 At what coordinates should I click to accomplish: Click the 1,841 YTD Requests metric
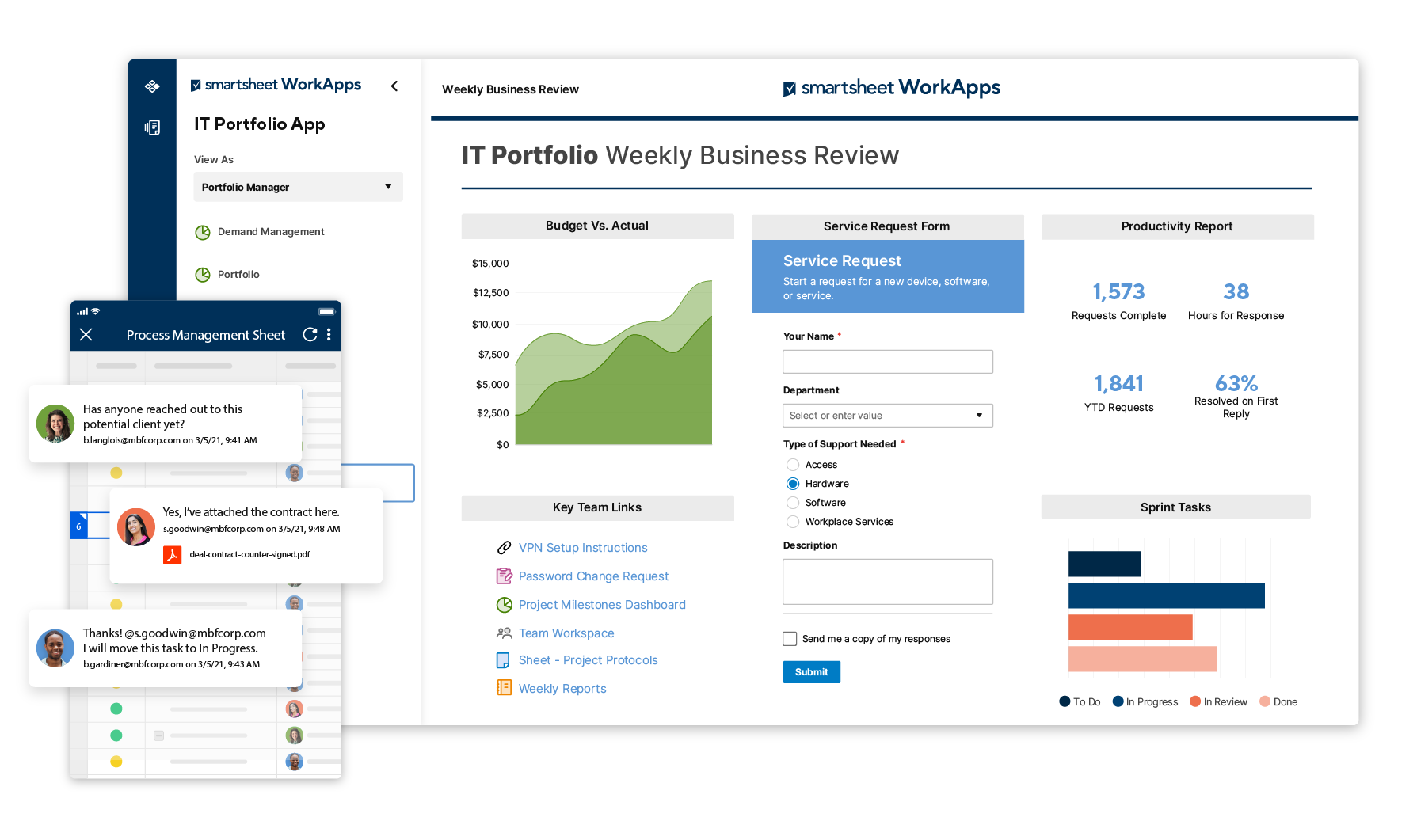1118,393
